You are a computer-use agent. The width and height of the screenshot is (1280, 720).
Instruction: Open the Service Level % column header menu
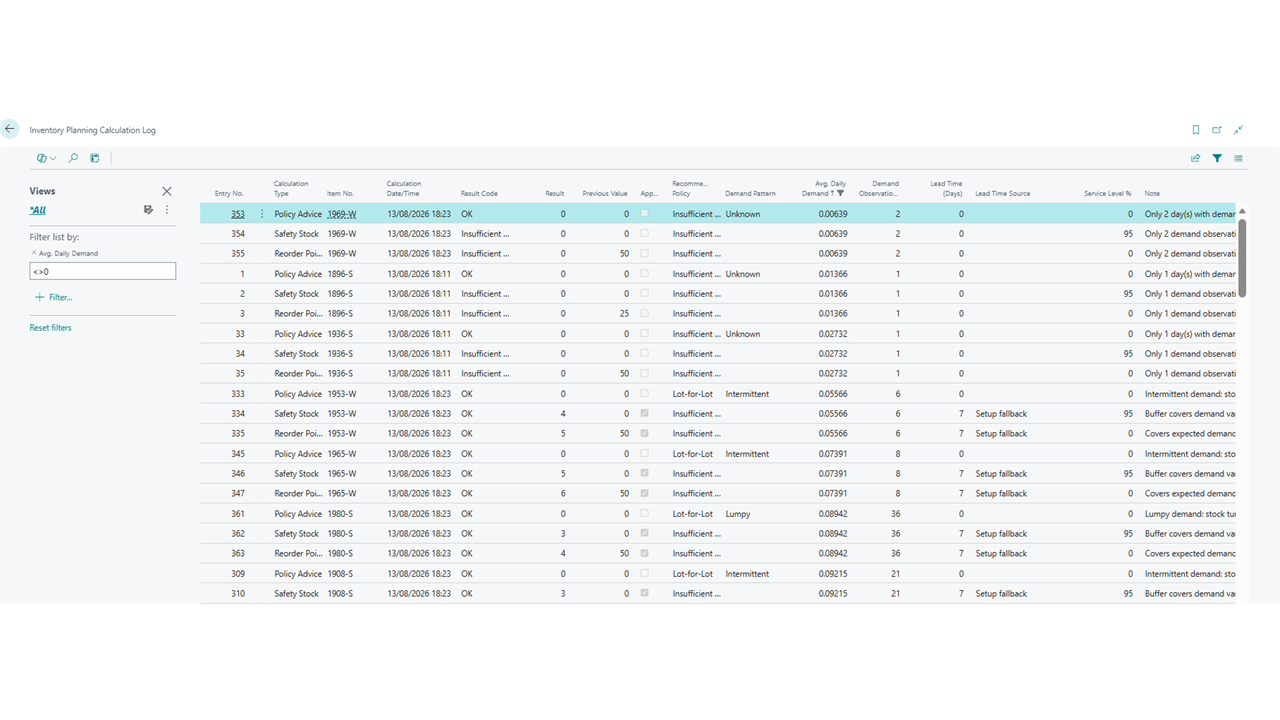(1108, 193)
